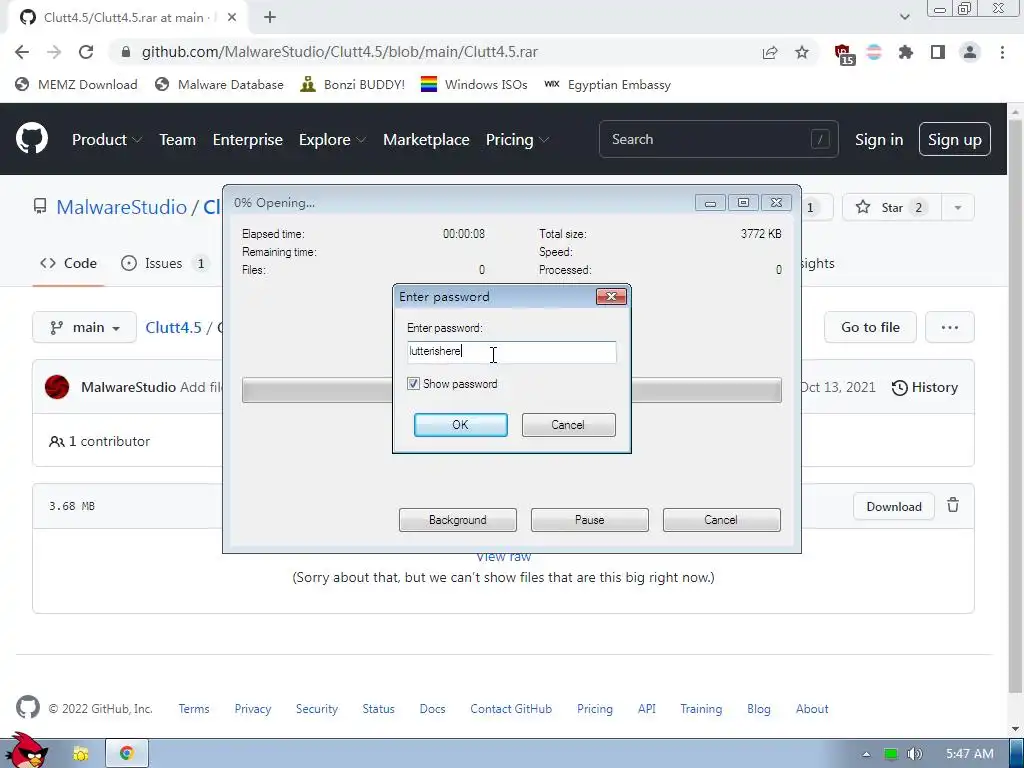
Task: Close the Clutt4.5 browser tab
Action: coord(232,18)
